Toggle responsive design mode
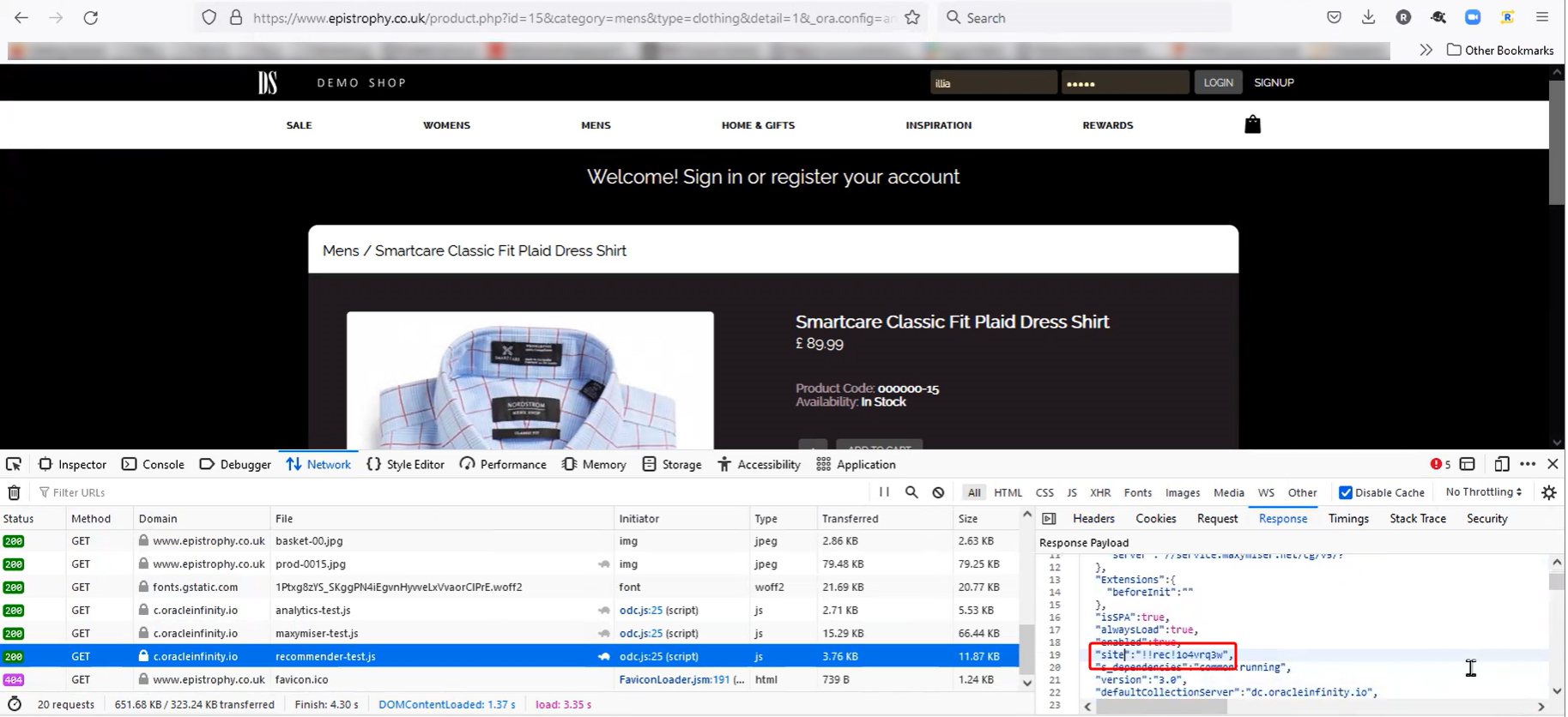Viewport: 1568px width, 717px height. 1501,464
